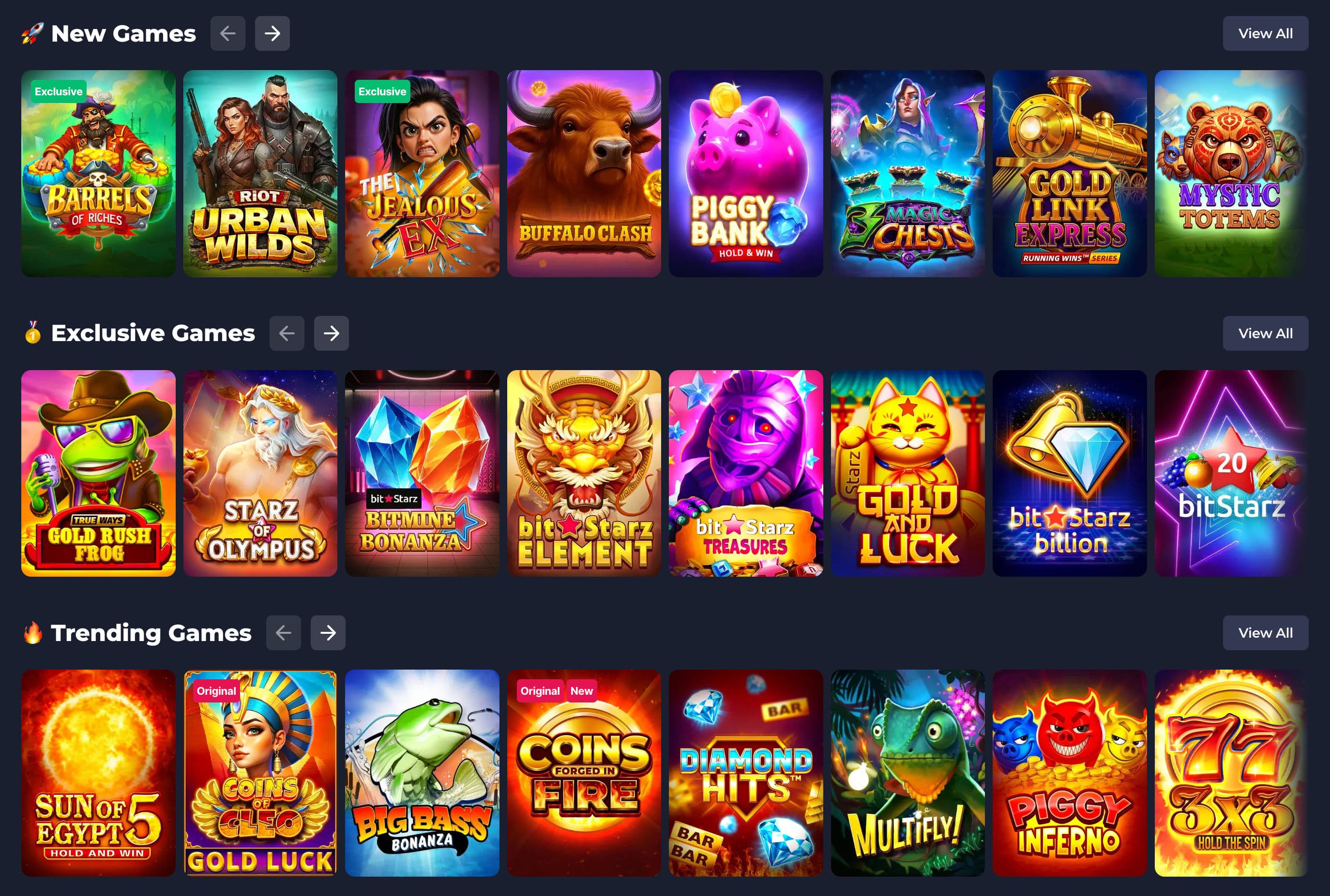
Task: Show all Trending Games via View All
Action: (x=1266, y=633)
